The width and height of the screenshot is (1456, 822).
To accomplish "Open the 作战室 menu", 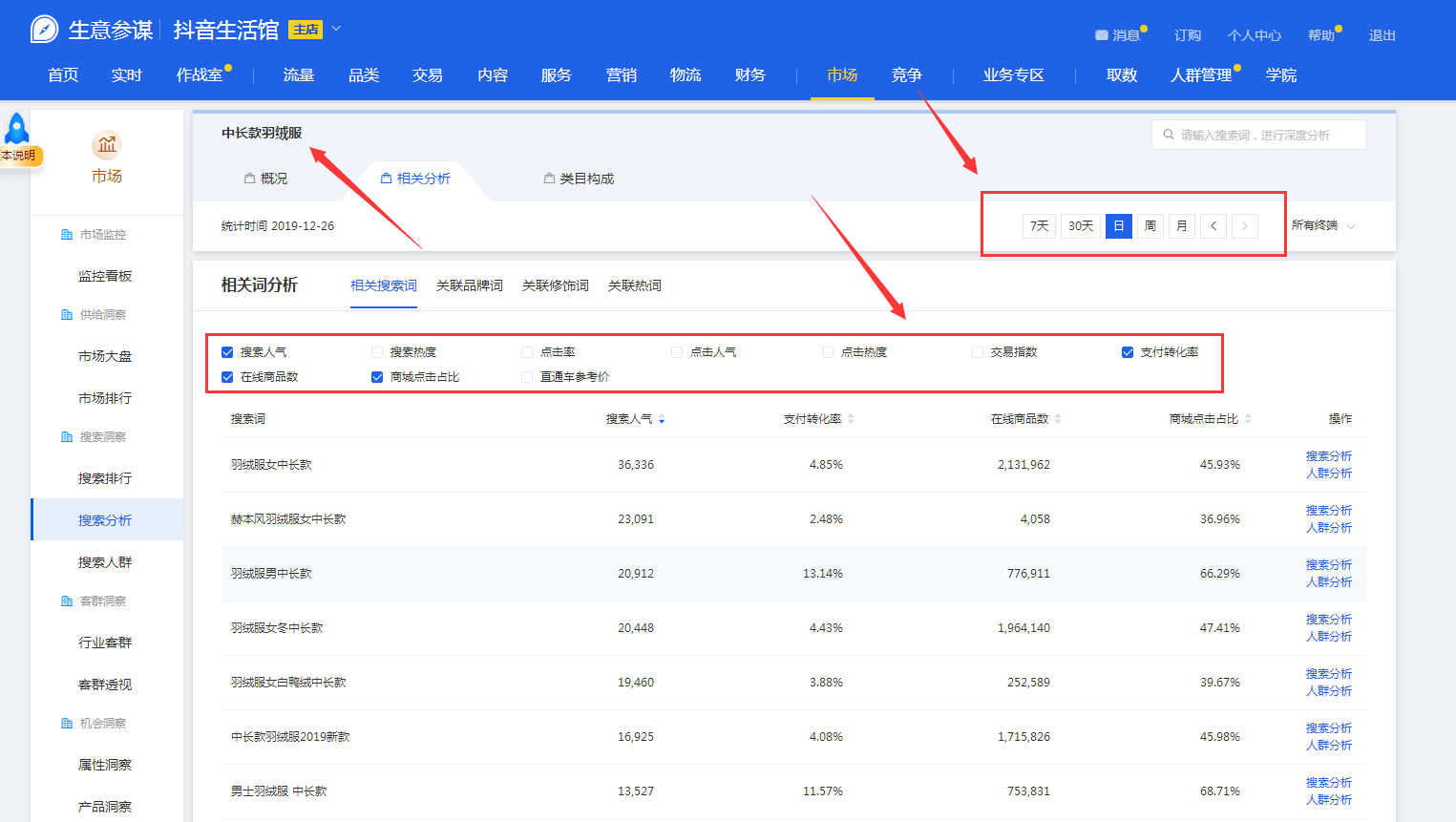I will click(200, 74).
